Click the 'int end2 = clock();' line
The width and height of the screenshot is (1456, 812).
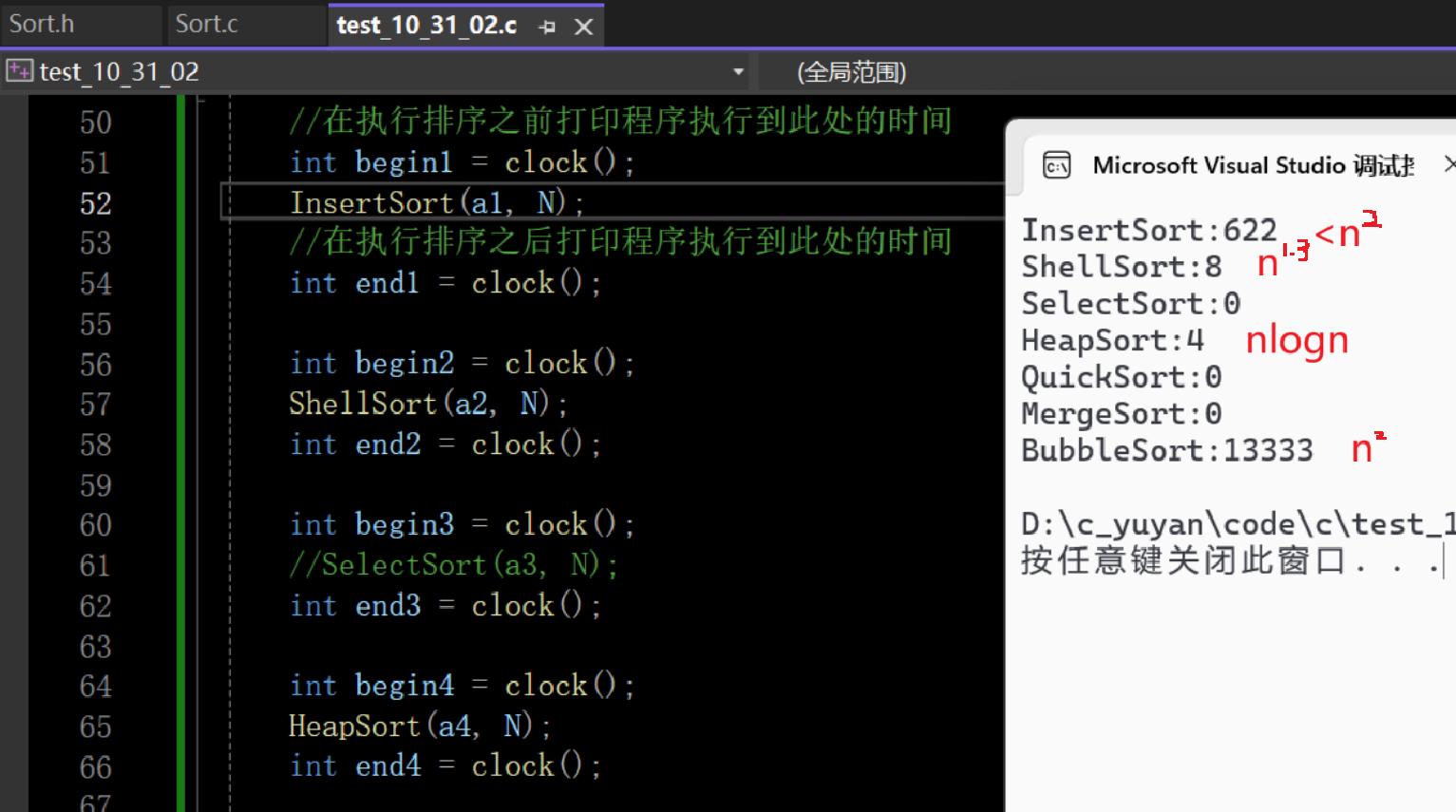tap(445, 444)
